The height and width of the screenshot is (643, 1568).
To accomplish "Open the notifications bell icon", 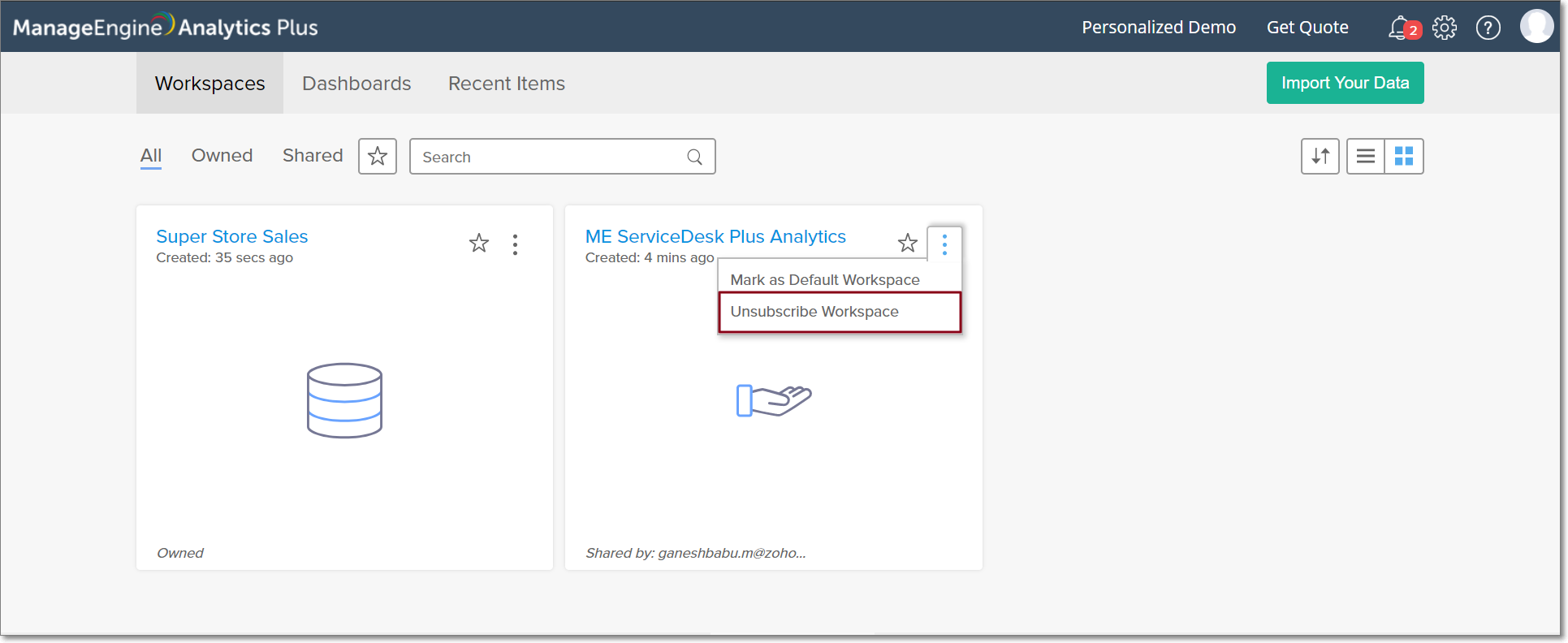I will coord(1400,28).
